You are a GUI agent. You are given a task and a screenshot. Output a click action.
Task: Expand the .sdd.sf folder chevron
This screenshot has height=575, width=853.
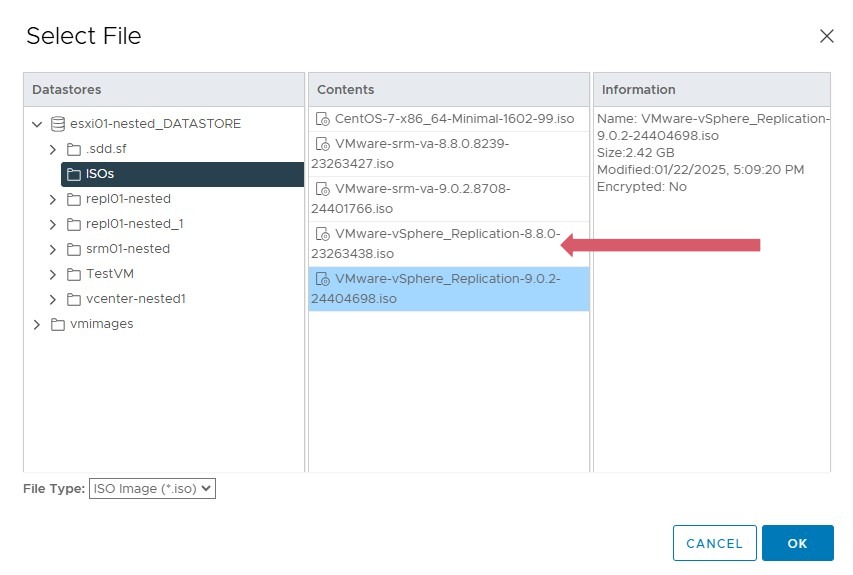pyautogui.click(x=53, y=149)
